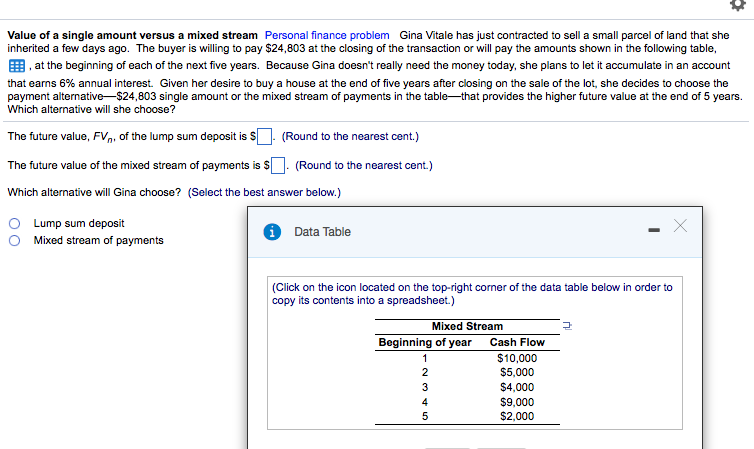Select the Mixed stream of payments option

(14, 240)
